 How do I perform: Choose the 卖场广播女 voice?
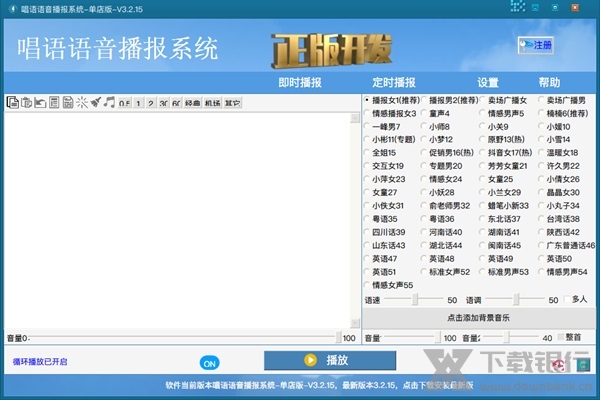pos(504,100)
